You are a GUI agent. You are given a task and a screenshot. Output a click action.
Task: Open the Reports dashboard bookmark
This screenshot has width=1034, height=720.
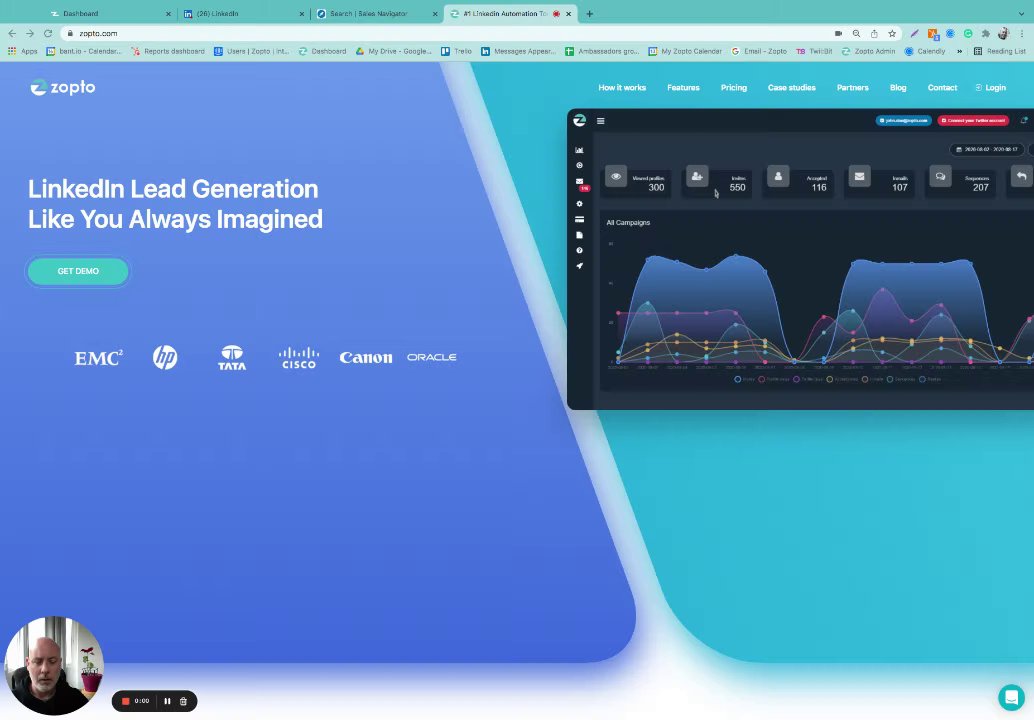167,51
